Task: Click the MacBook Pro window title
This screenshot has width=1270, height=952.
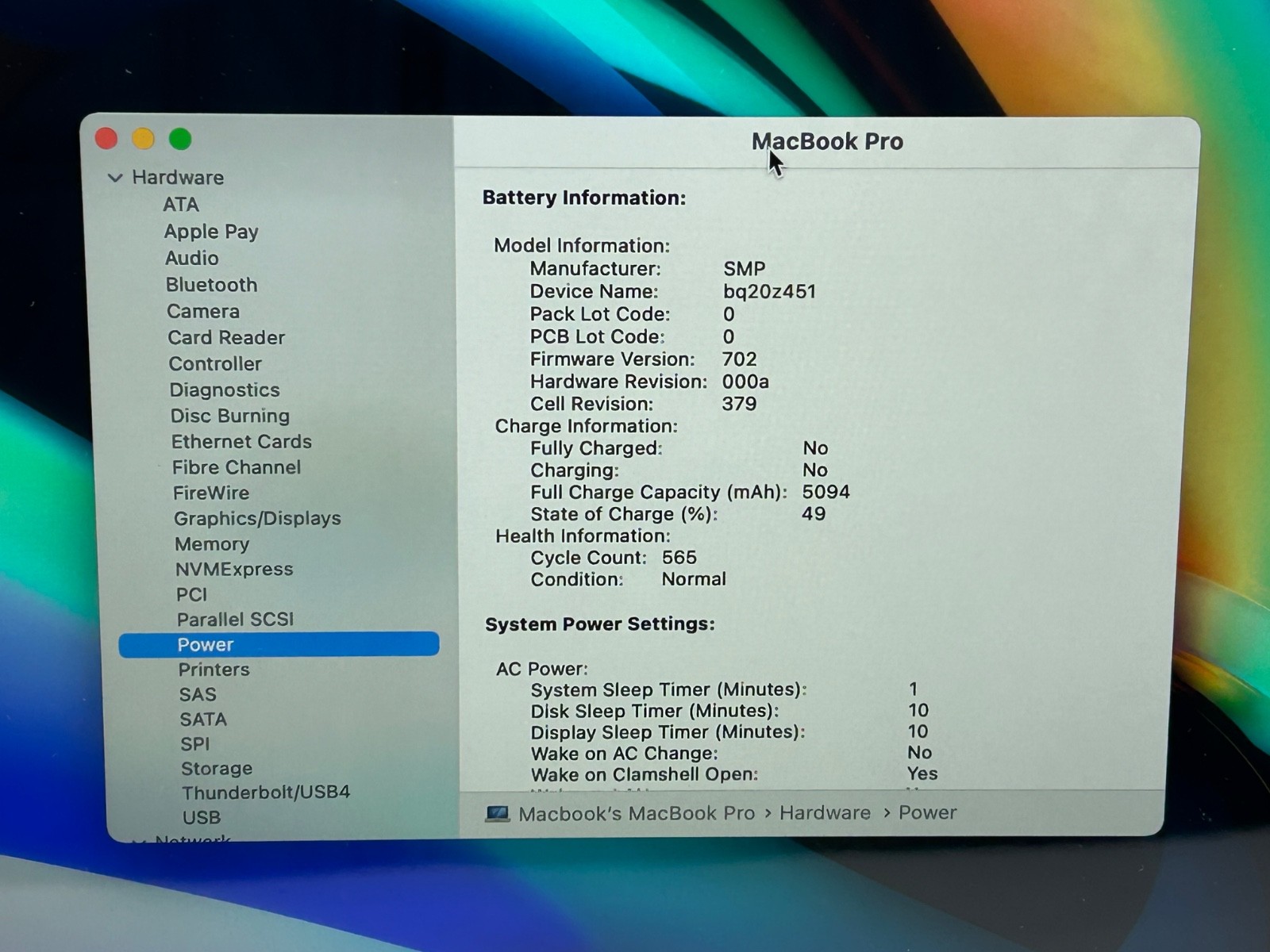Action: (827, 141)
